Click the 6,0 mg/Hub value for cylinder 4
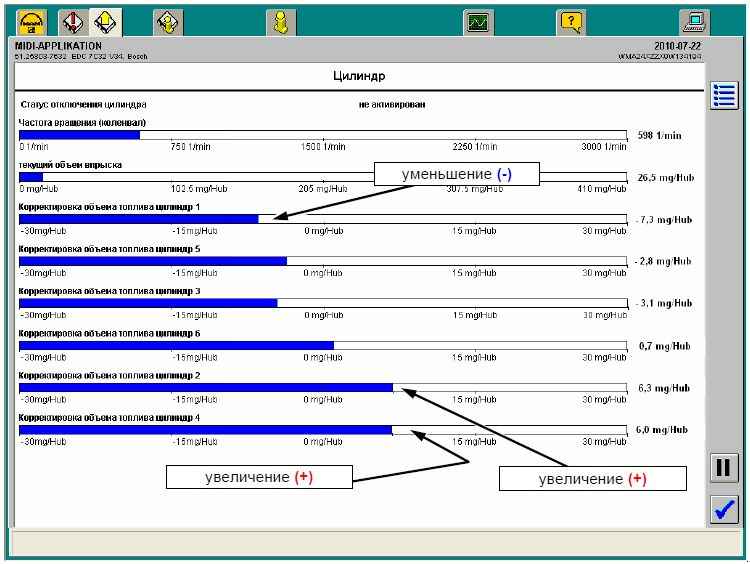The width and height of the screenshot is (750, 564). point(661,430)
